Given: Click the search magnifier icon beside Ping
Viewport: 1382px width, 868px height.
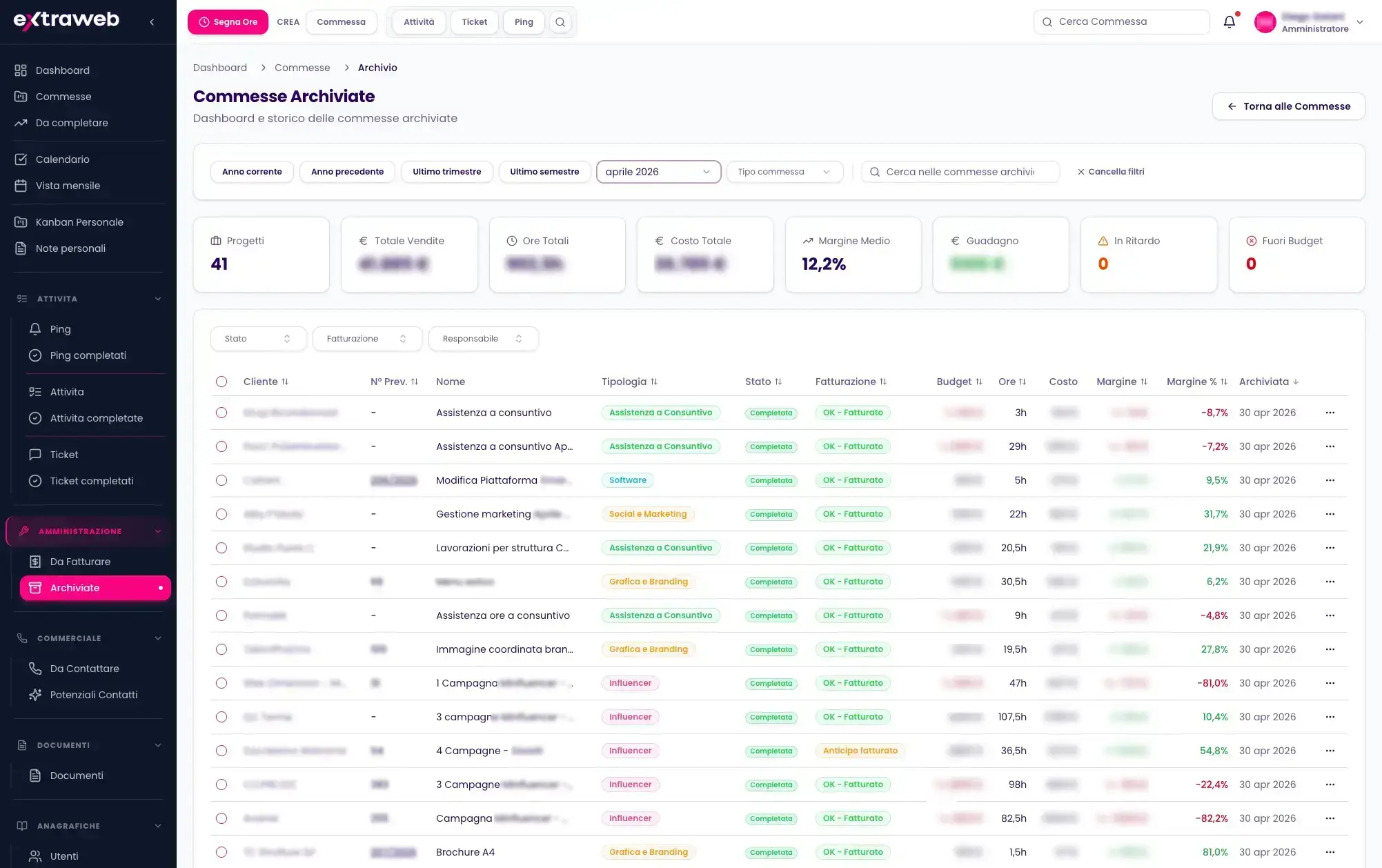Looking at the screenshot, I should (560, 22).
